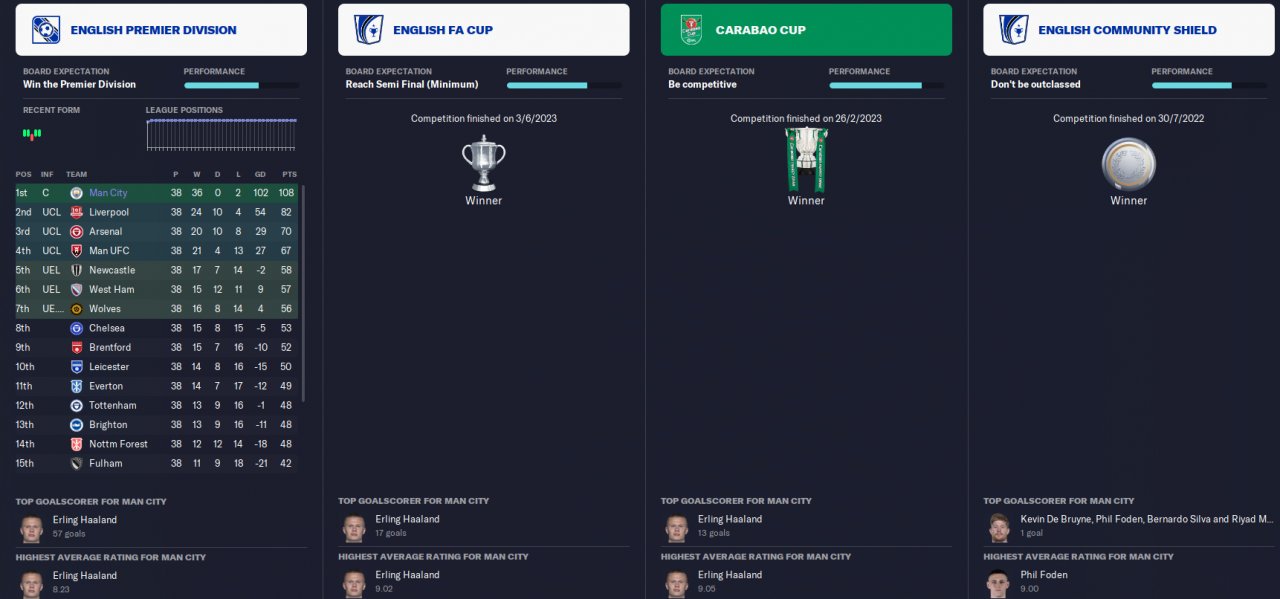Click the Wolves club badge in table
Screen dimensions: 1280x599
(76, 309)
